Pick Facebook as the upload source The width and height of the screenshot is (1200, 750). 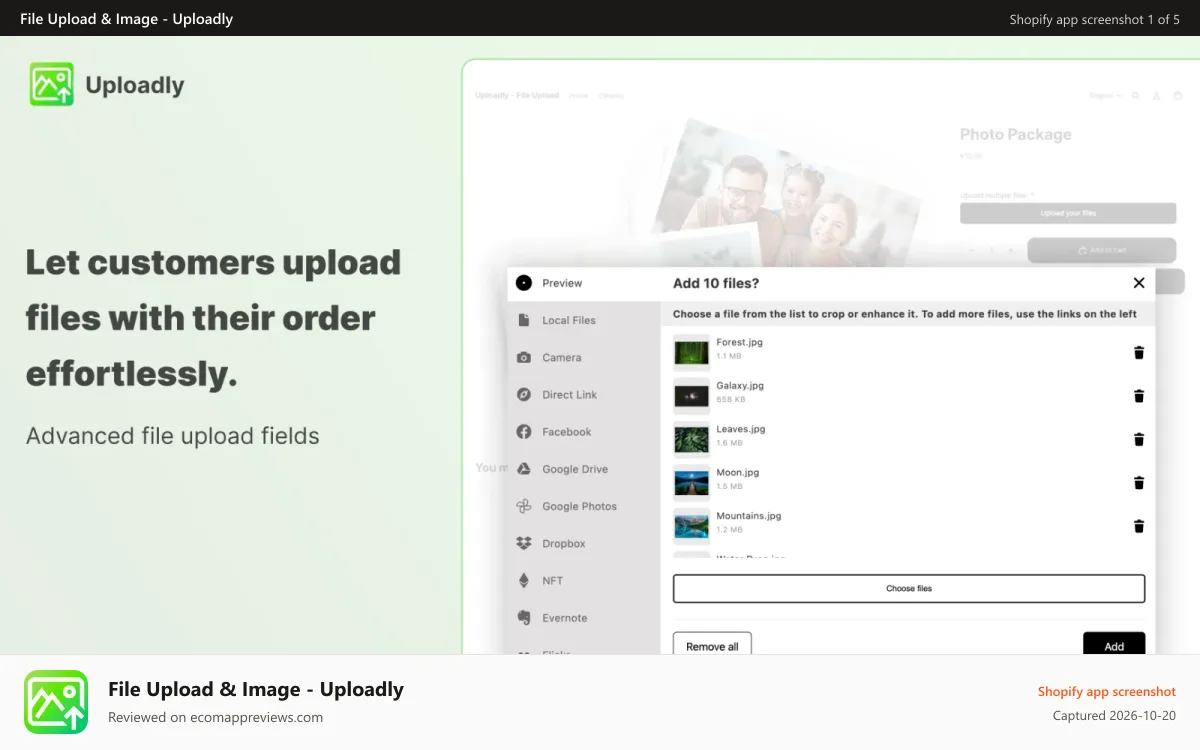[x=584, y=432]
